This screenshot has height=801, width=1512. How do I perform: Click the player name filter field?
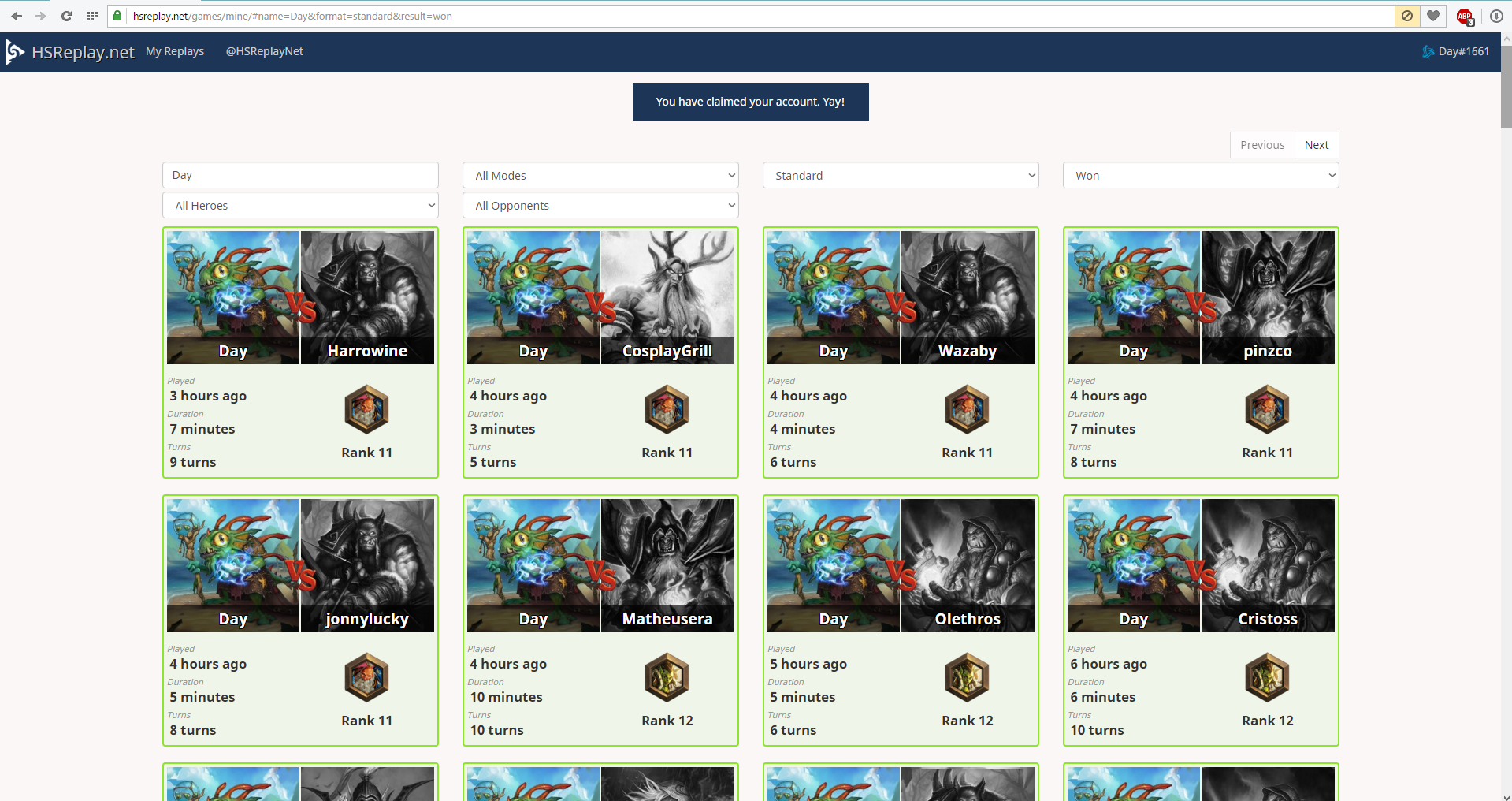point(300,175)
